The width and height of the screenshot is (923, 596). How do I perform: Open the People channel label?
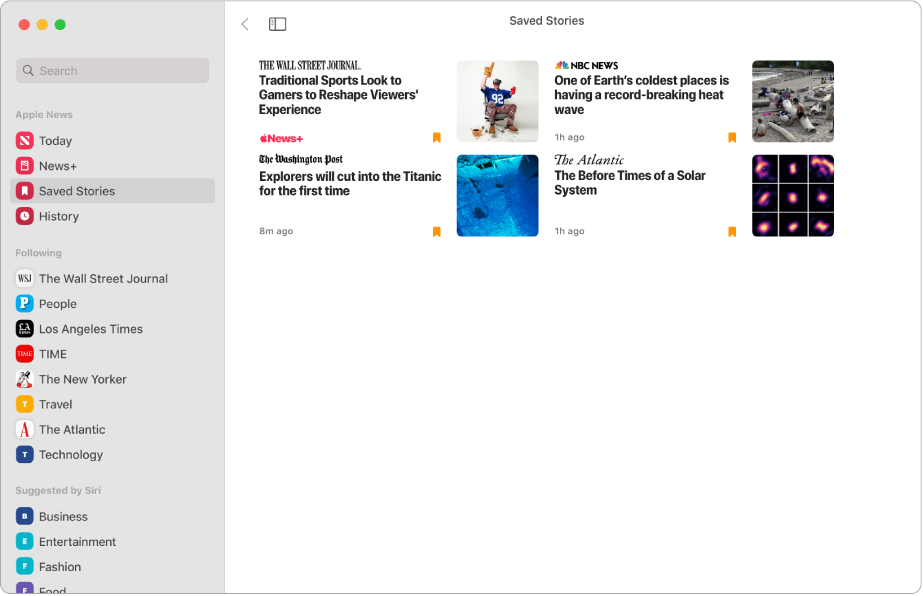58,304
